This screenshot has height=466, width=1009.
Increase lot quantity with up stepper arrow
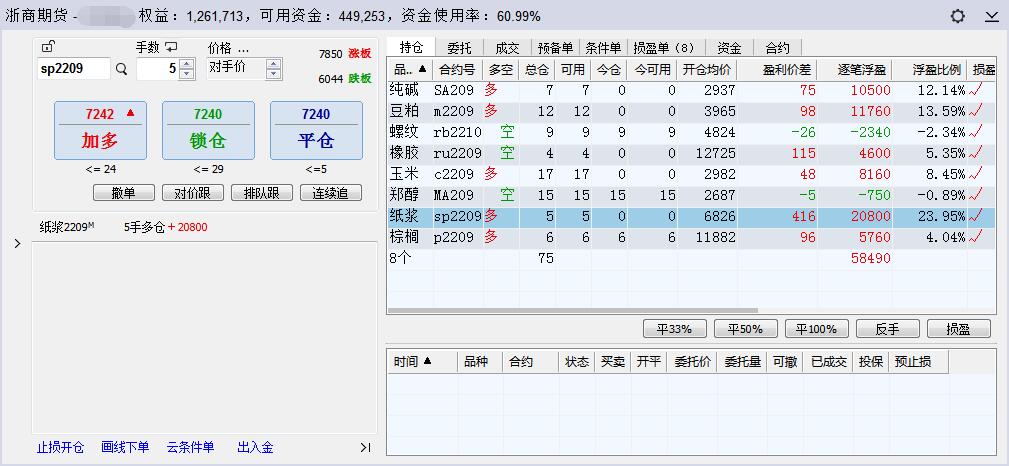186,64
